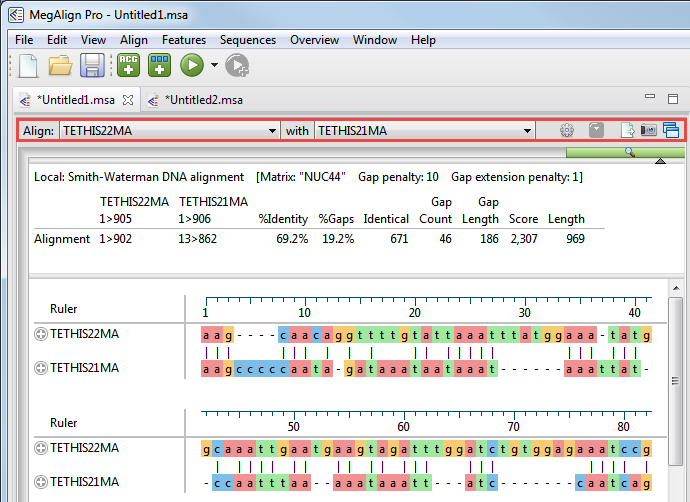
Task: Click the Gap Count value 46
Action: [445, 239]
